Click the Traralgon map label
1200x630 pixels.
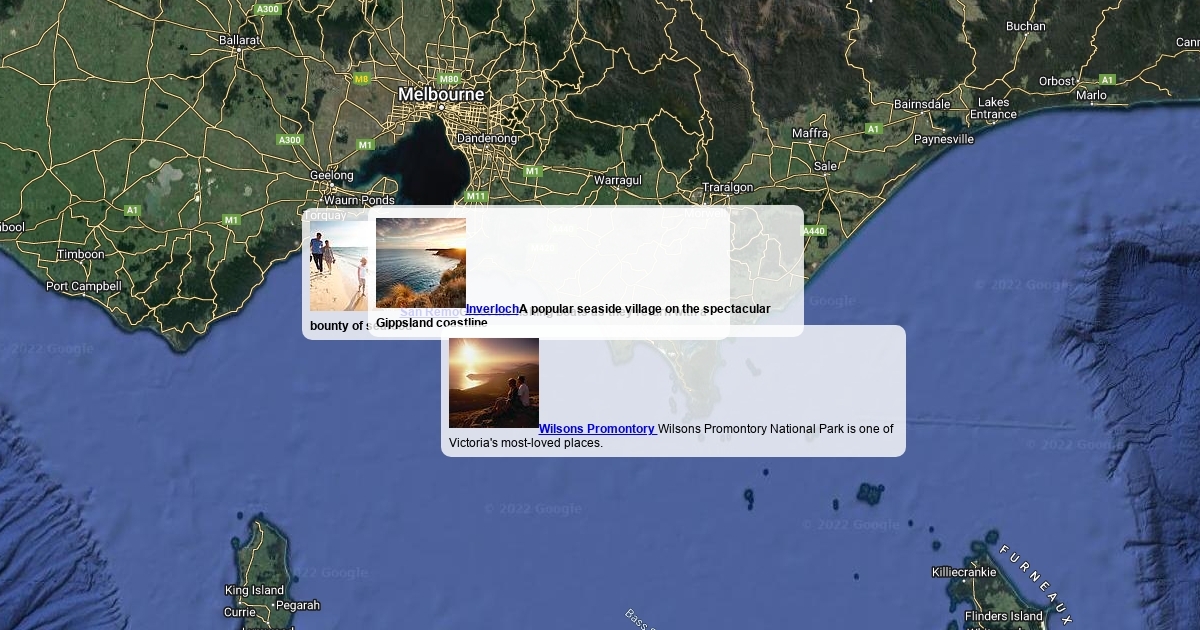coord(727,187)
